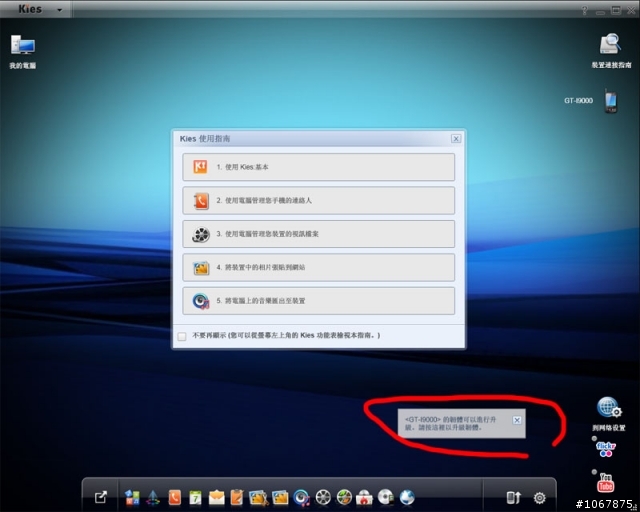640x512 pixels.
Task: Open the green film reel converter icon in dock
Action: [x=344, y=498]
